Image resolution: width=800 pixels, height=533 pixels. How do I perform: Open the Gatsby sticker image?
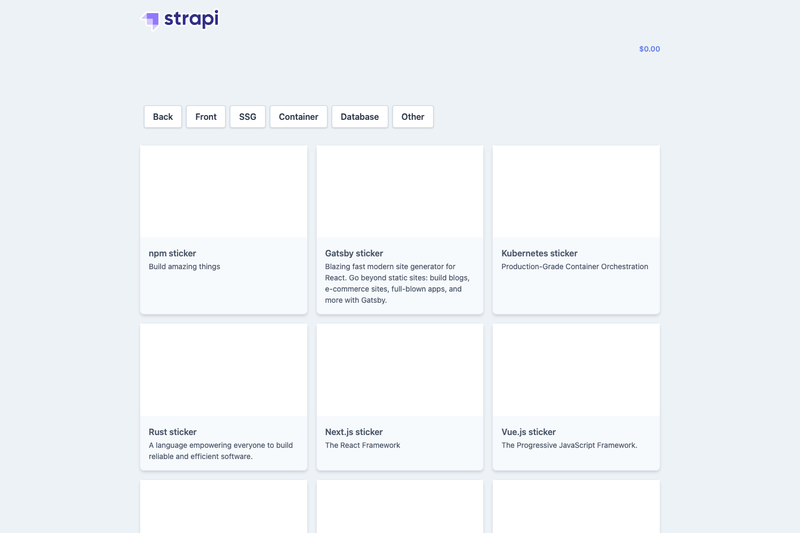400,191
